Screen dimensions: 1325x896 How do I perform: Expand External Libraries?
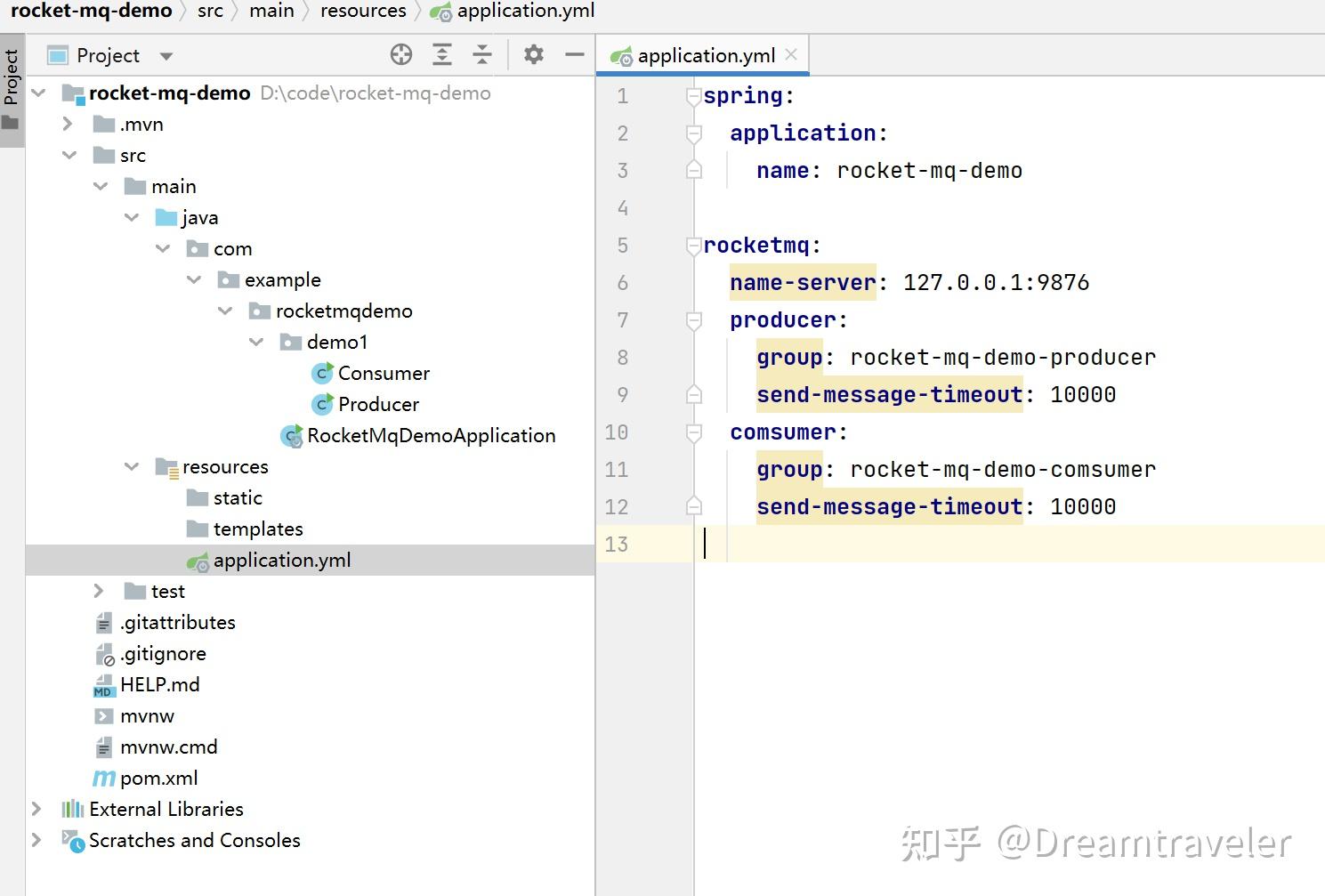click(x=36, y=809)
